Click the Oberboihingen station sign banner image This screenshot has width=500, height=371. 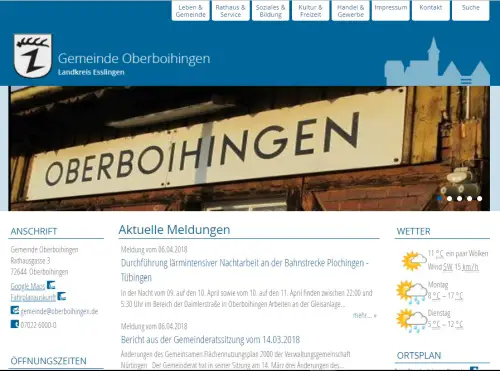tap(250, 148)
